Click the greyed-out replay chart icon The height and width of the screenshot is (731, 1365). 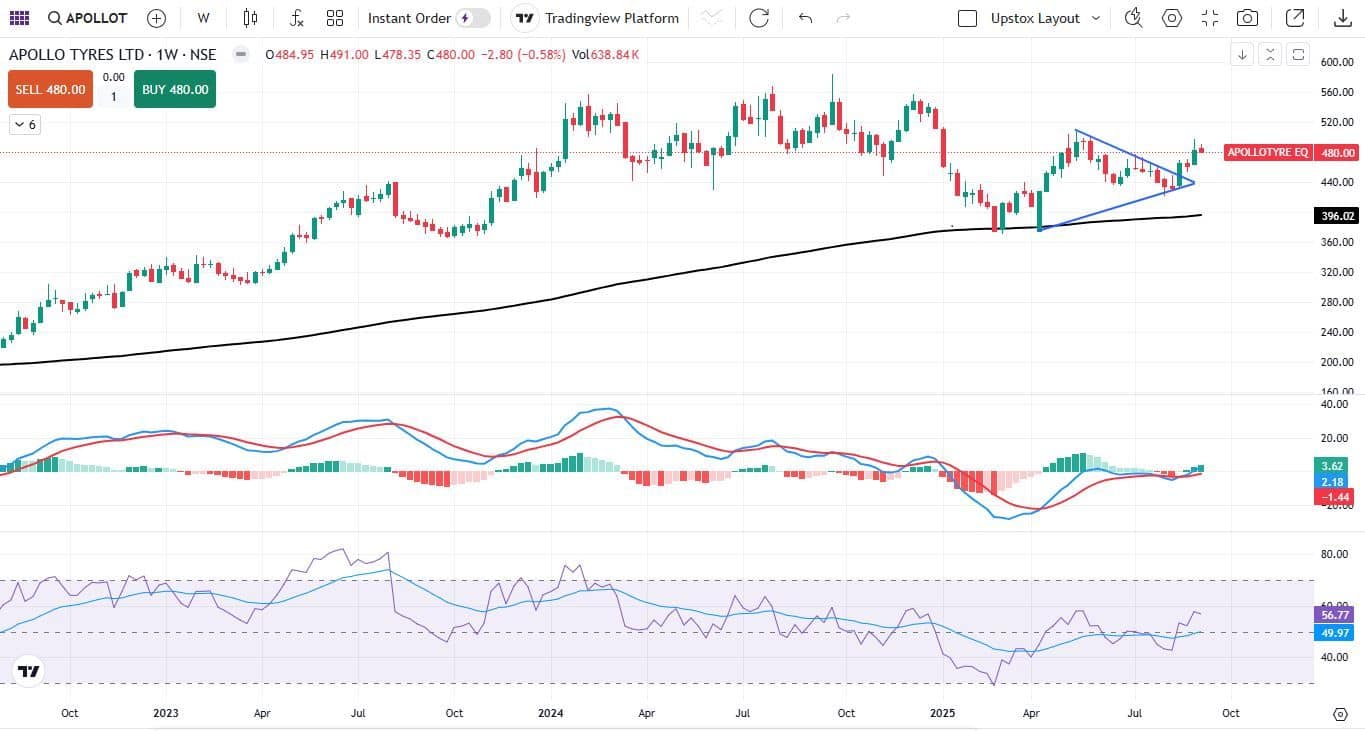tap(711, 18)
